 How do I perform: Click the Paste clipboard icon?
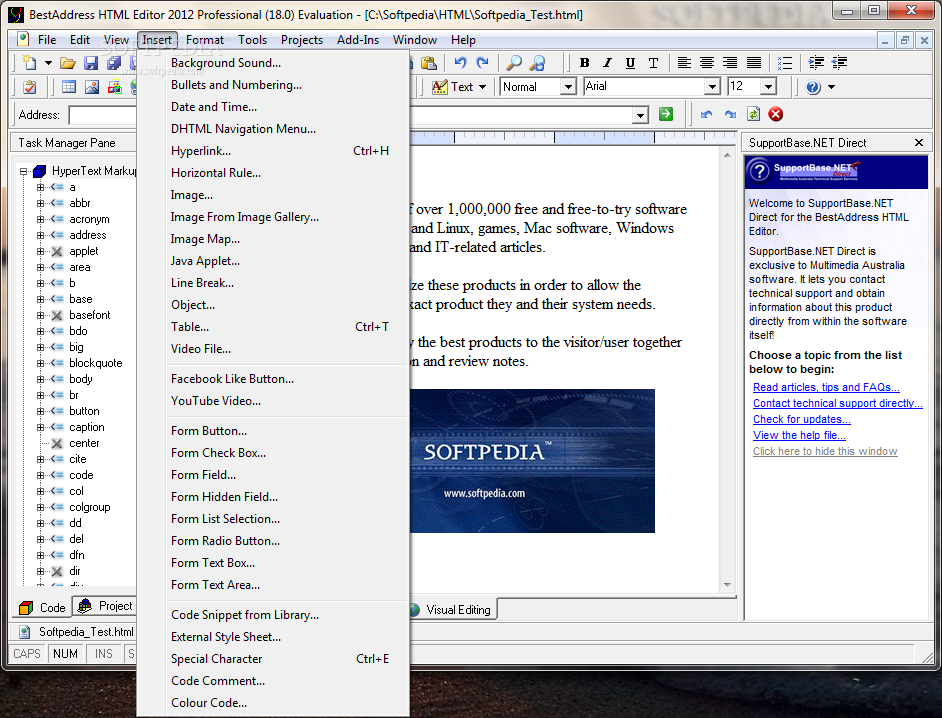429,62
